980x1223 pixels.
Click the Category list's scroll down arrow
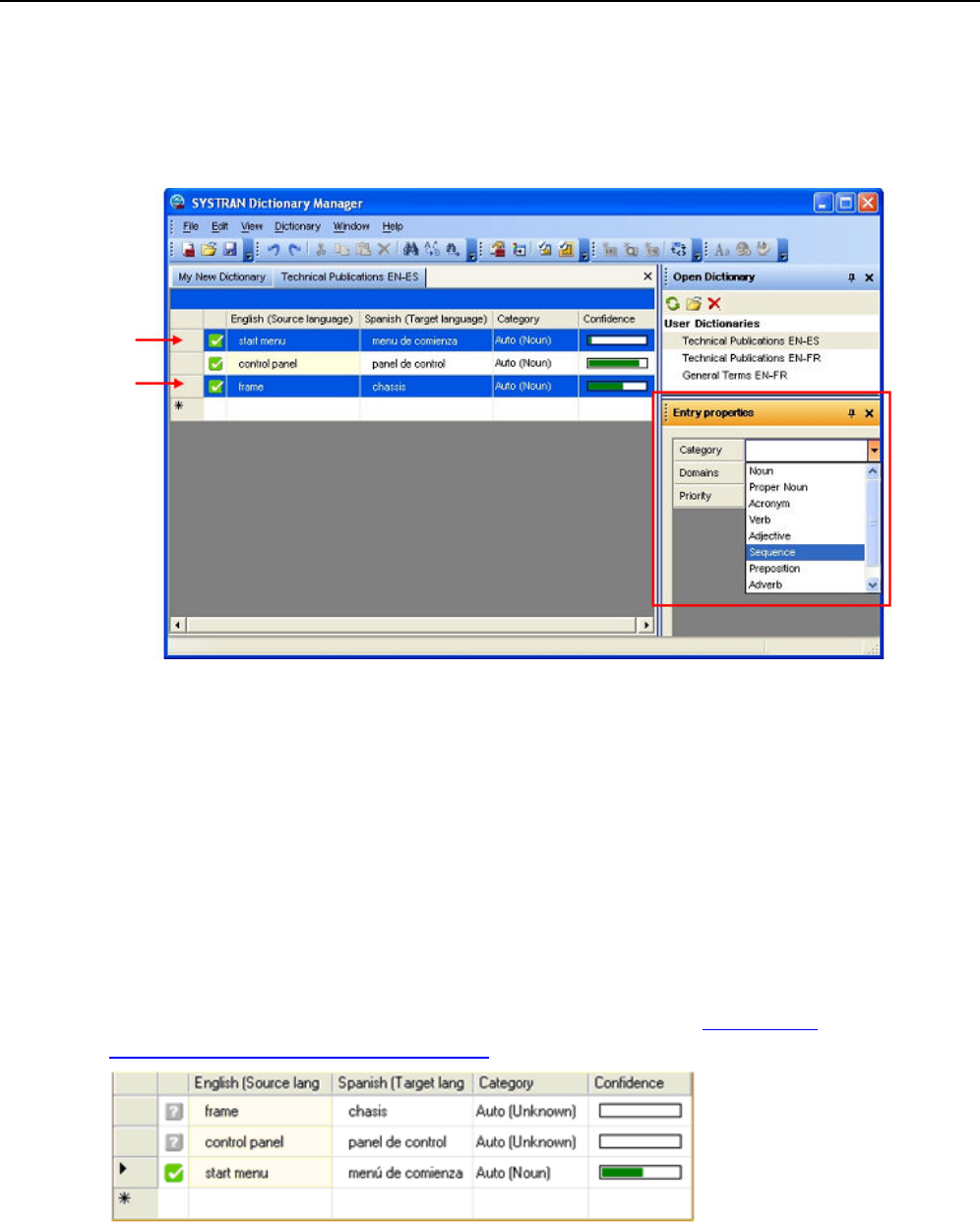pos(873,584)
